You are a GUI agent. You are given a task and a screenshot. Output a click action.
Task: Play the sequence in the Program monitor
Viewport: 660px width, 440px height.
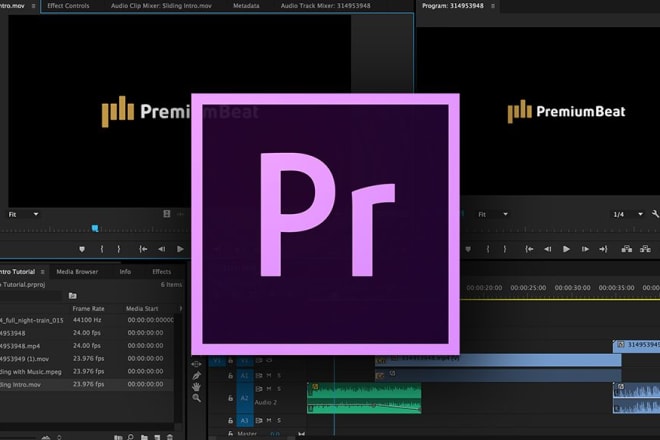pos(567,249)
